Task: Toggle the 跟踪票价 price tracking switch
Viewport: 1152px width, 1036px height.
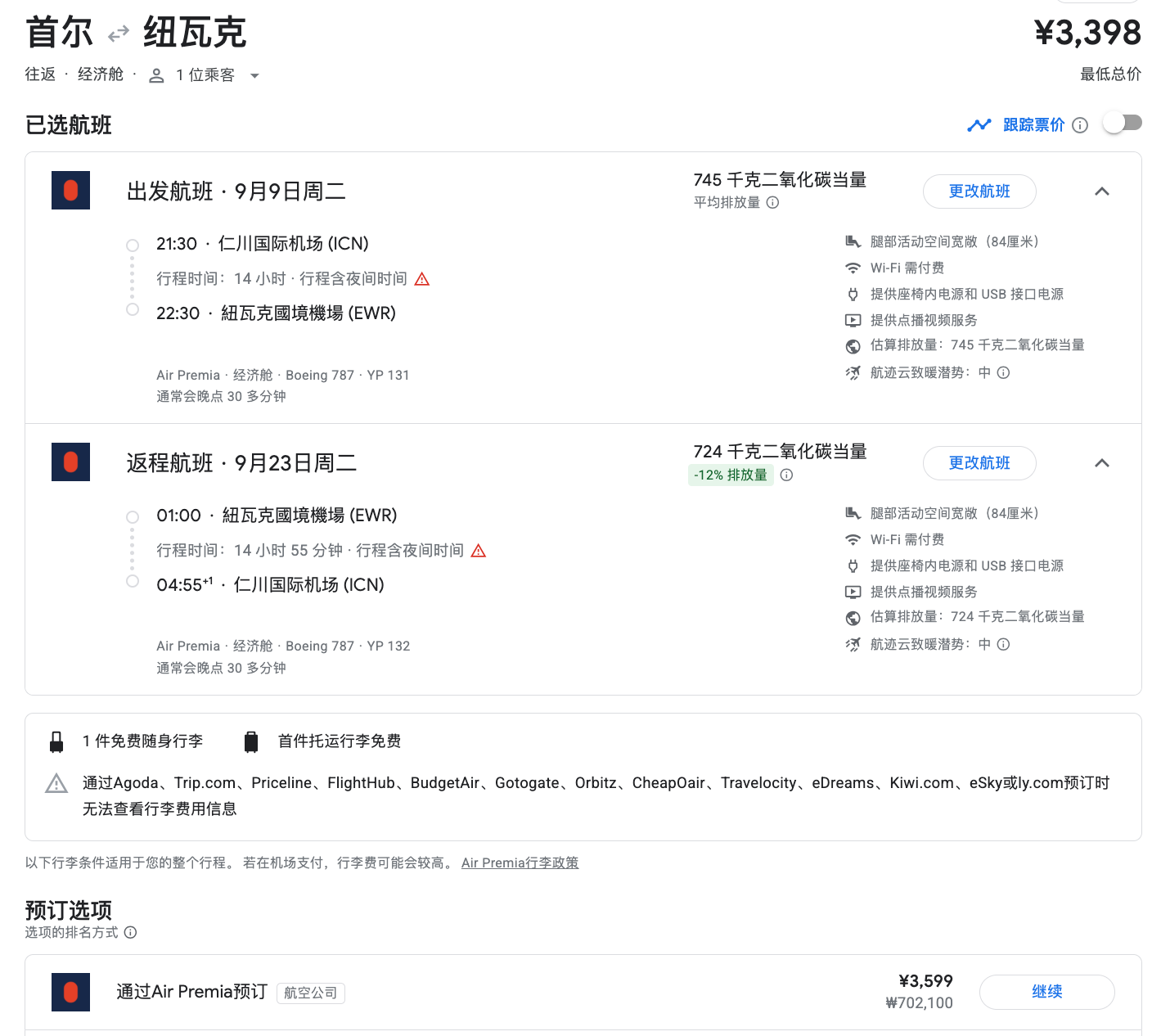Action: tap(1122, 124)
